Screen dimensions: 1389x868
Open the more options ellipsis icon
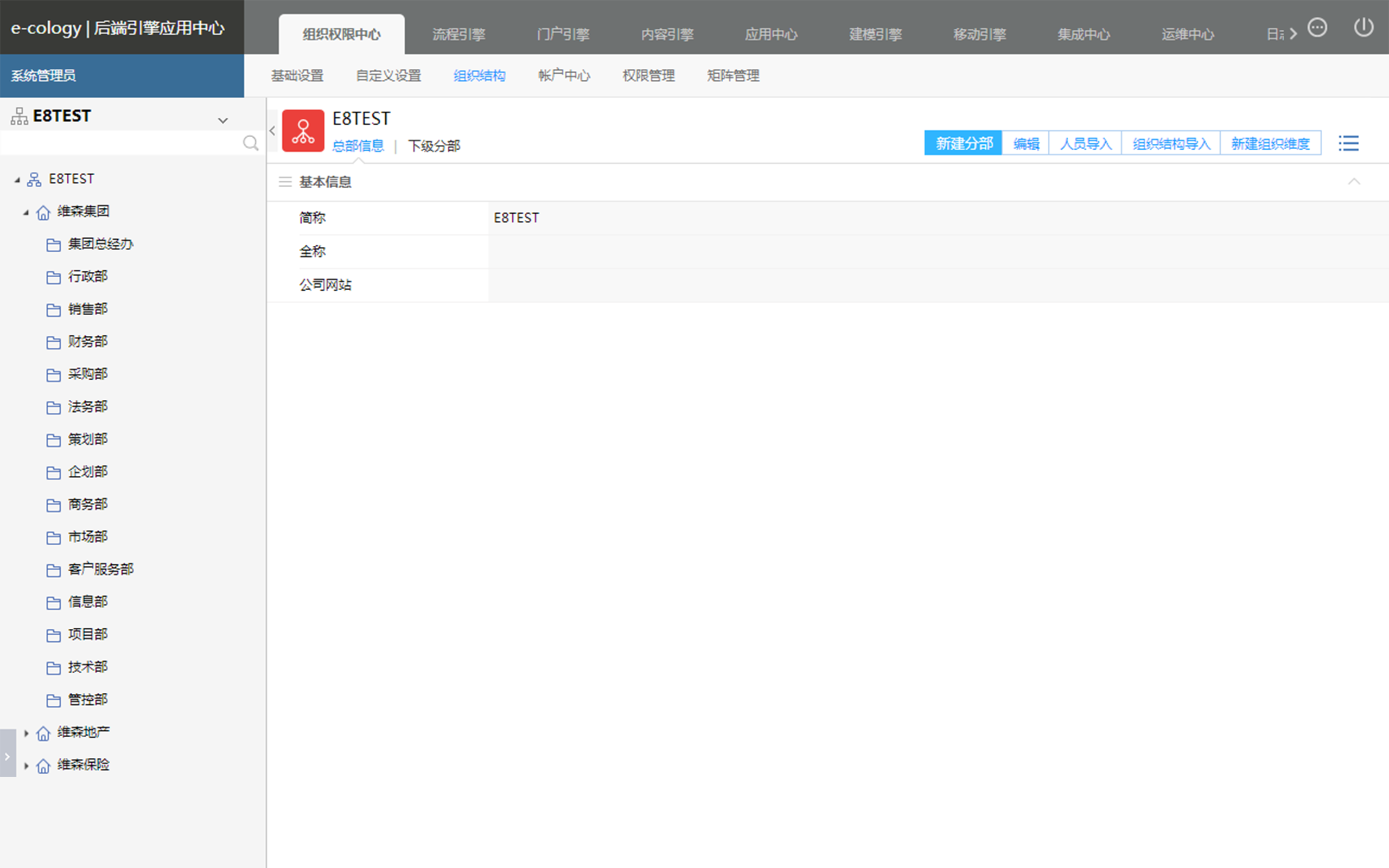point(1317,27)
